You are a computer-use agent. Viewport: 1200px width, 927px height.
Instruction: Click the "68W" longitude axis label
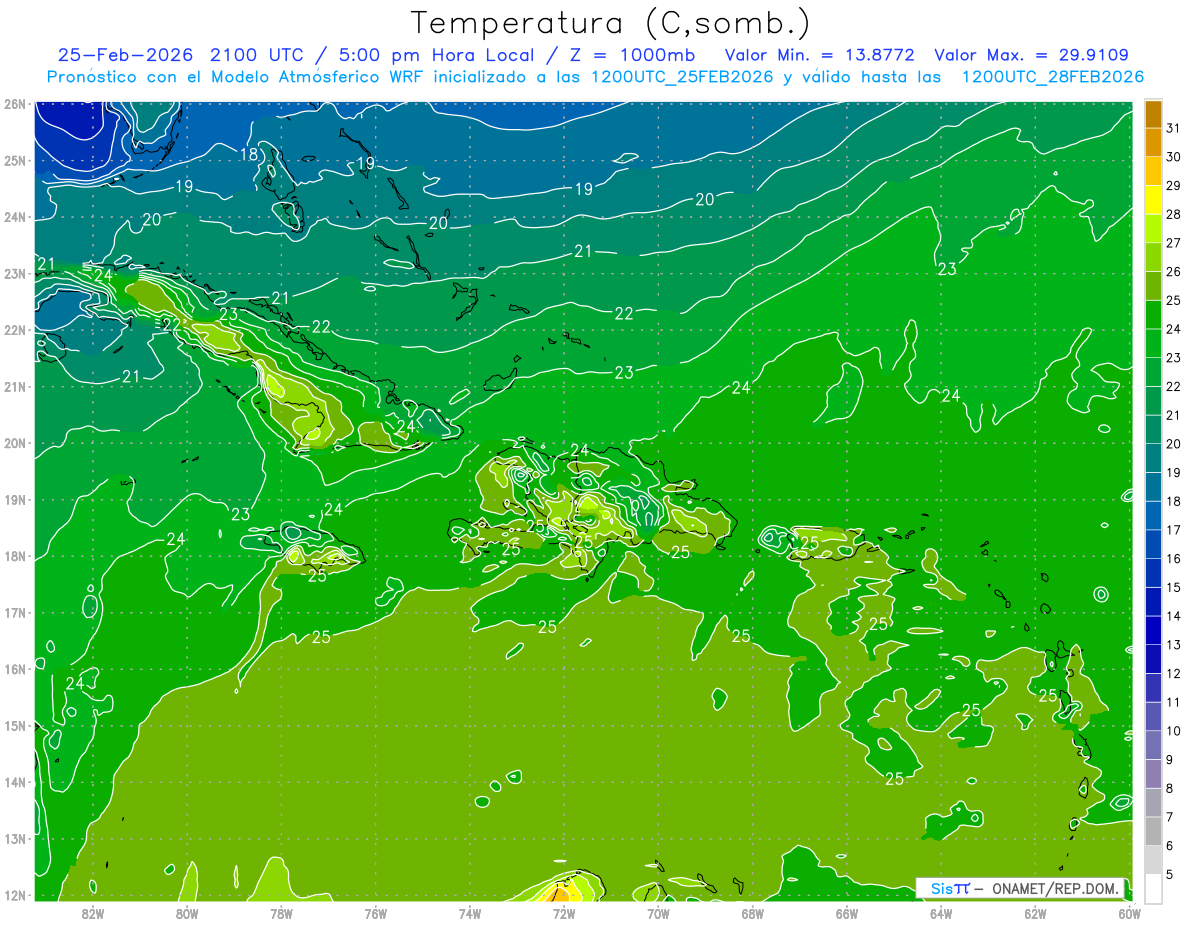(x=753, y=913)
